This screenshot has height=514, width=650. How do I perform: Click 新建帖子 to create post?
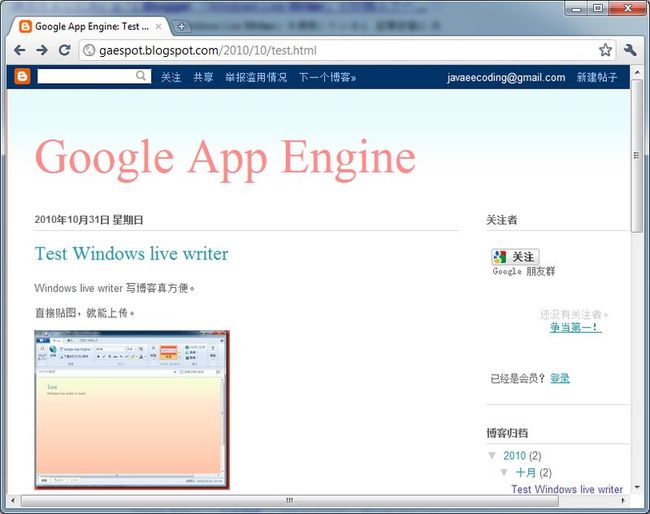(597, 78)
